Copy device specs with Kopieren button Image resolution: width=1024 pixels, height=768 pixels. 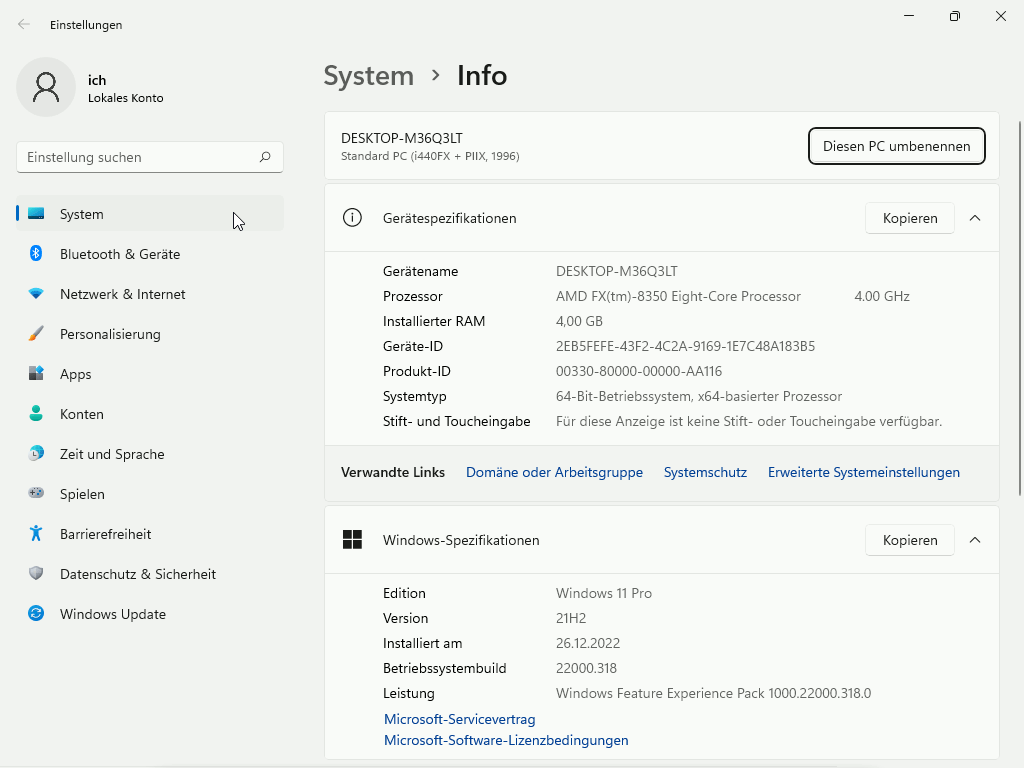909,218
